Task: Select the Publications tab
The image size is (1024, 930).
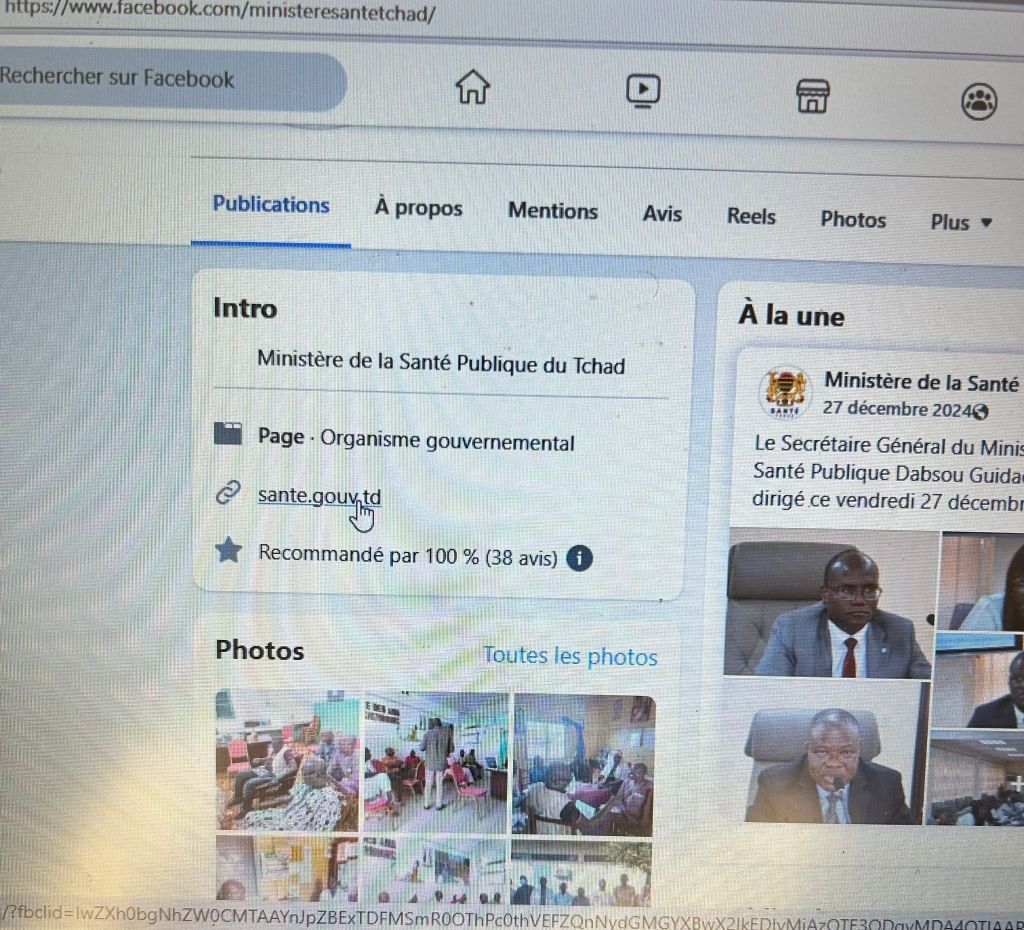Action: tap(271, 205)
